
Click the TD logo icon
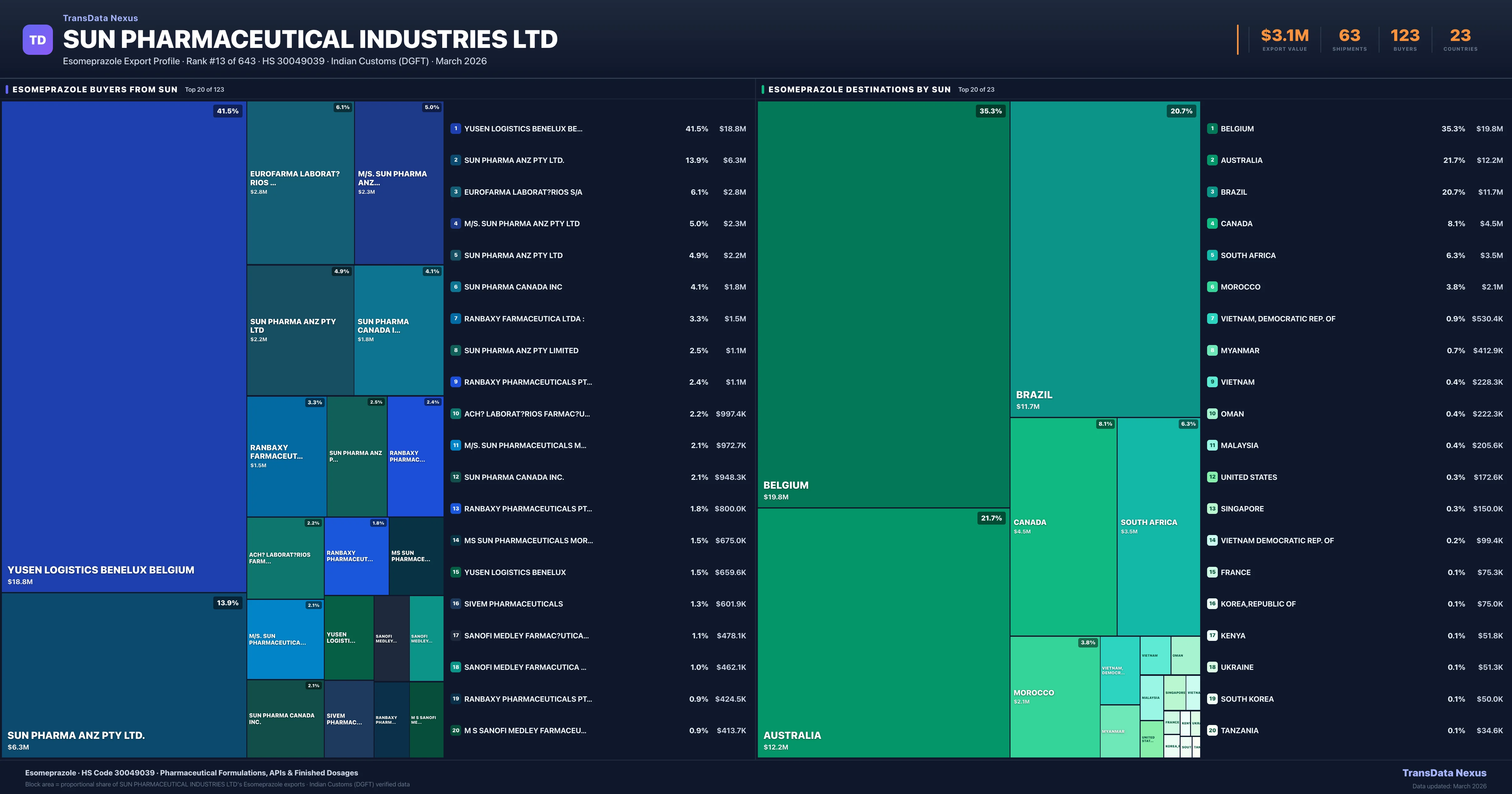click(x=37, y=40)
